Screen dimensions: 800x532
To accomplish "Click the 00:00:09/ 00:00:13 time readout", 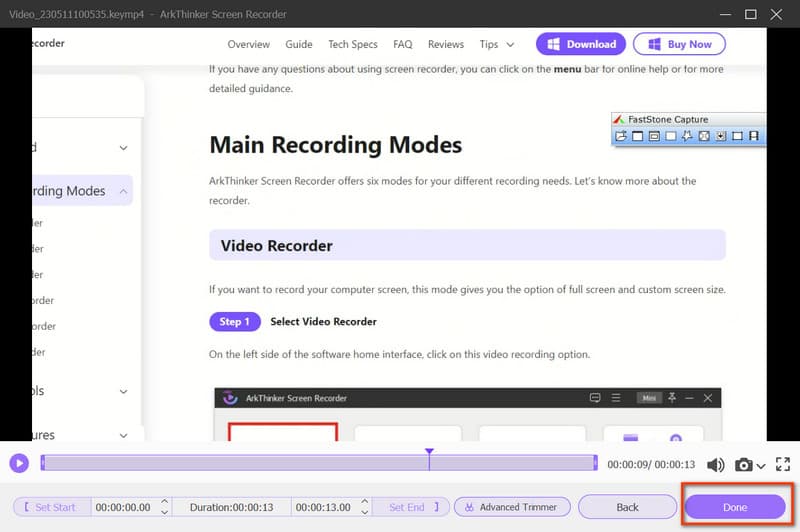I will point(651,465).
